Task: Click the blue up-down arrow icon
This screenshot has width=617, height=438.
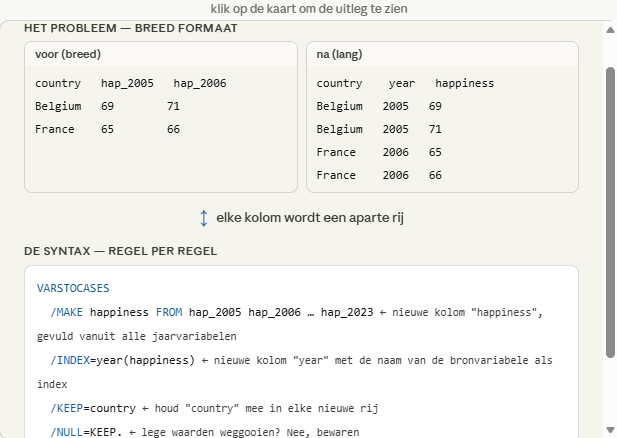Action: tap(203, 218)
